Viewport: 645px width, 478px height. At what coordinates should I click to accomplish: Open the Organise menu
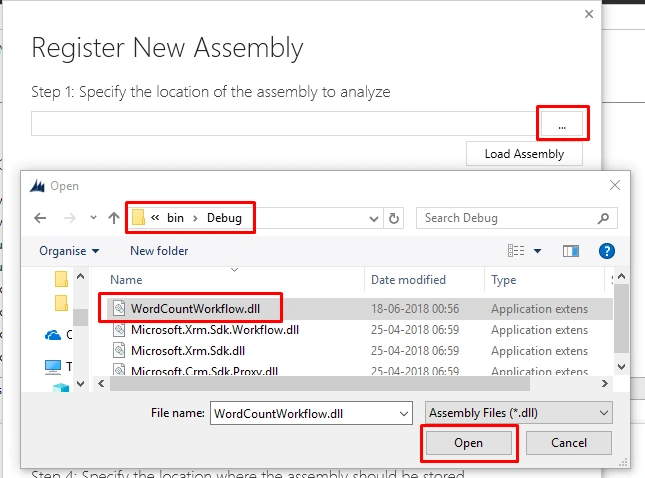pos(69,251)
